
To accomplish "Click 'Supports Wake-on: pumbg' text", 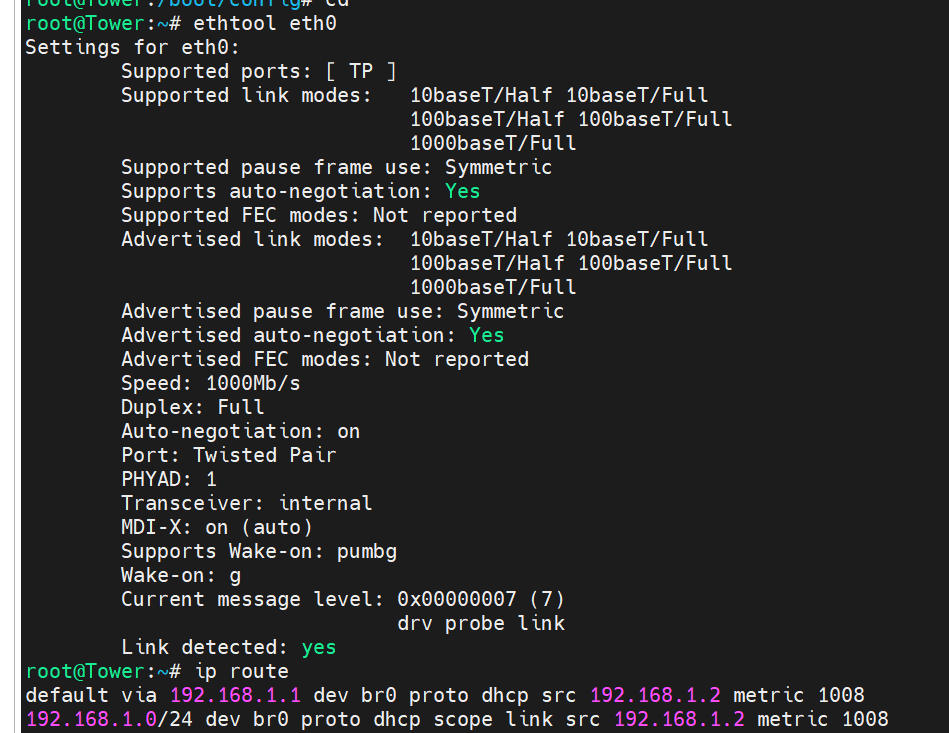I will [x=258, y=551].
